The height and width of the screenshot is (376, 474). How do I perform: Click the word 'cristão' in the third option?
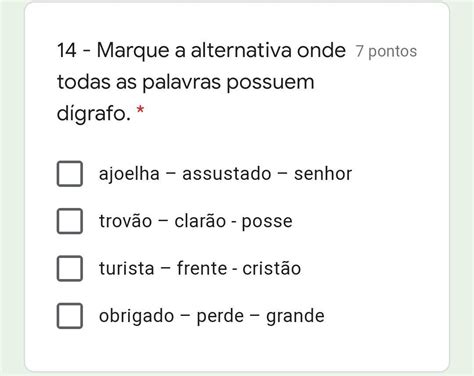272,268
